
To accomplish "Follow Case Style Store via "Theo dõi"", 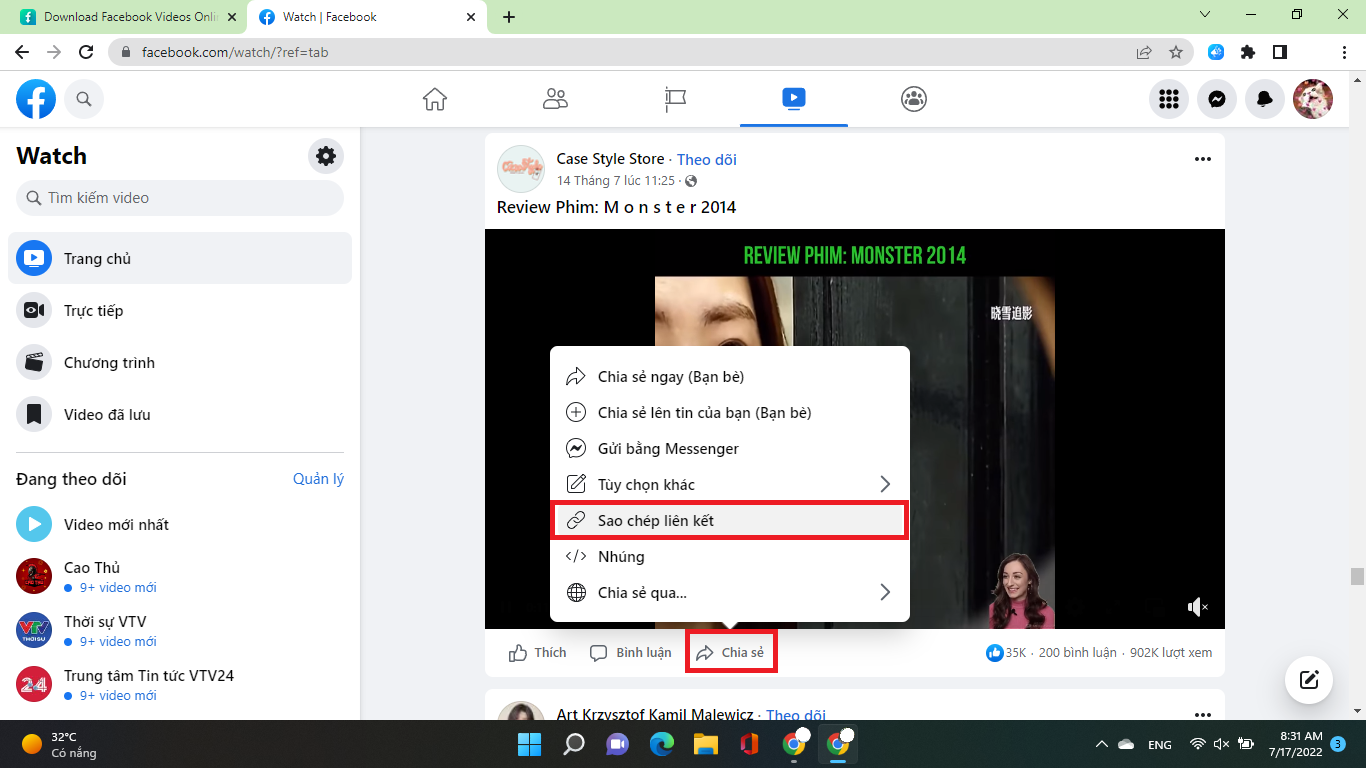I will (705, 159).
